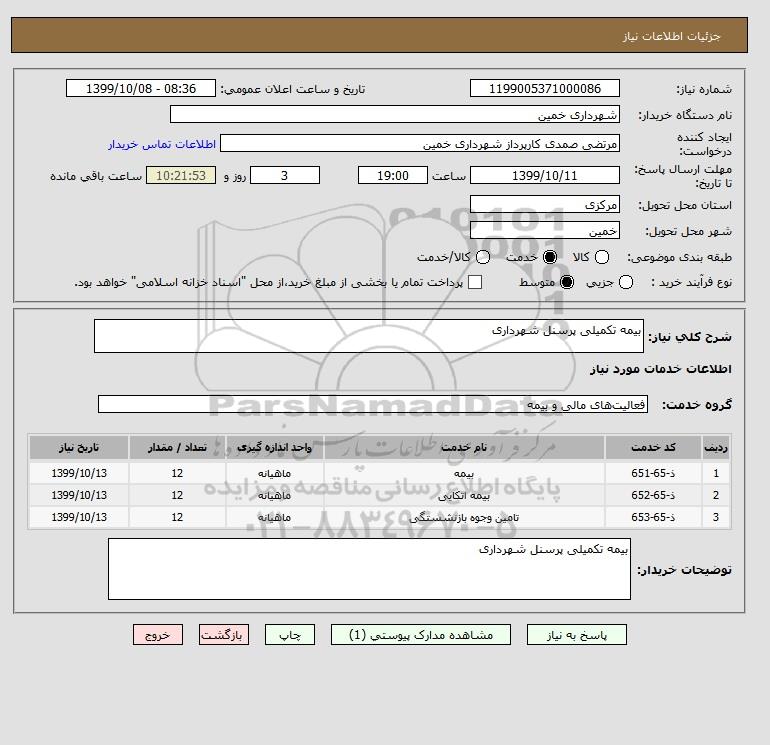Click the کد خدمت column header
Image resolution: width=770 pixels, height=745 pixels.
click(653, 447)
